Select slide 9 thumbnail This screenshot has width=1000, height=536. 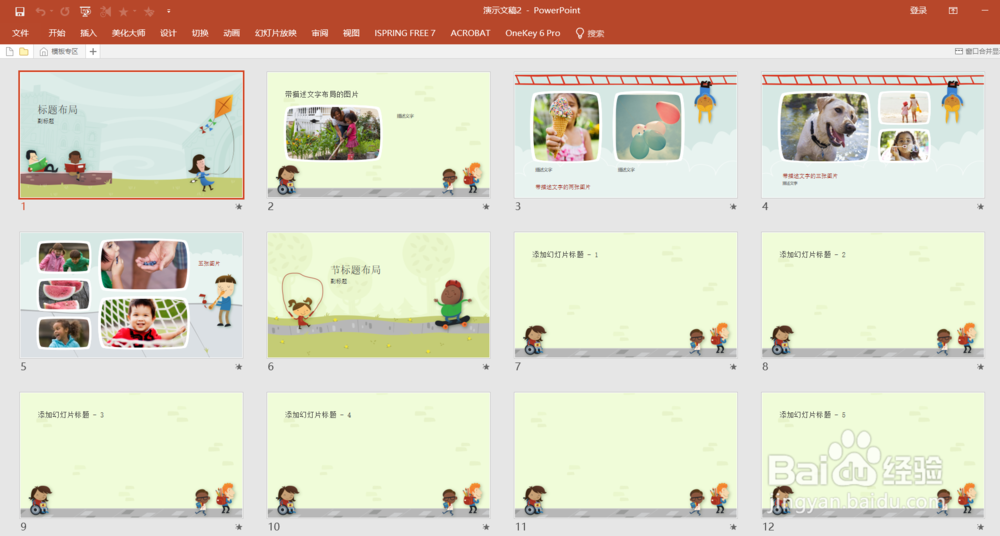point(131,455)
